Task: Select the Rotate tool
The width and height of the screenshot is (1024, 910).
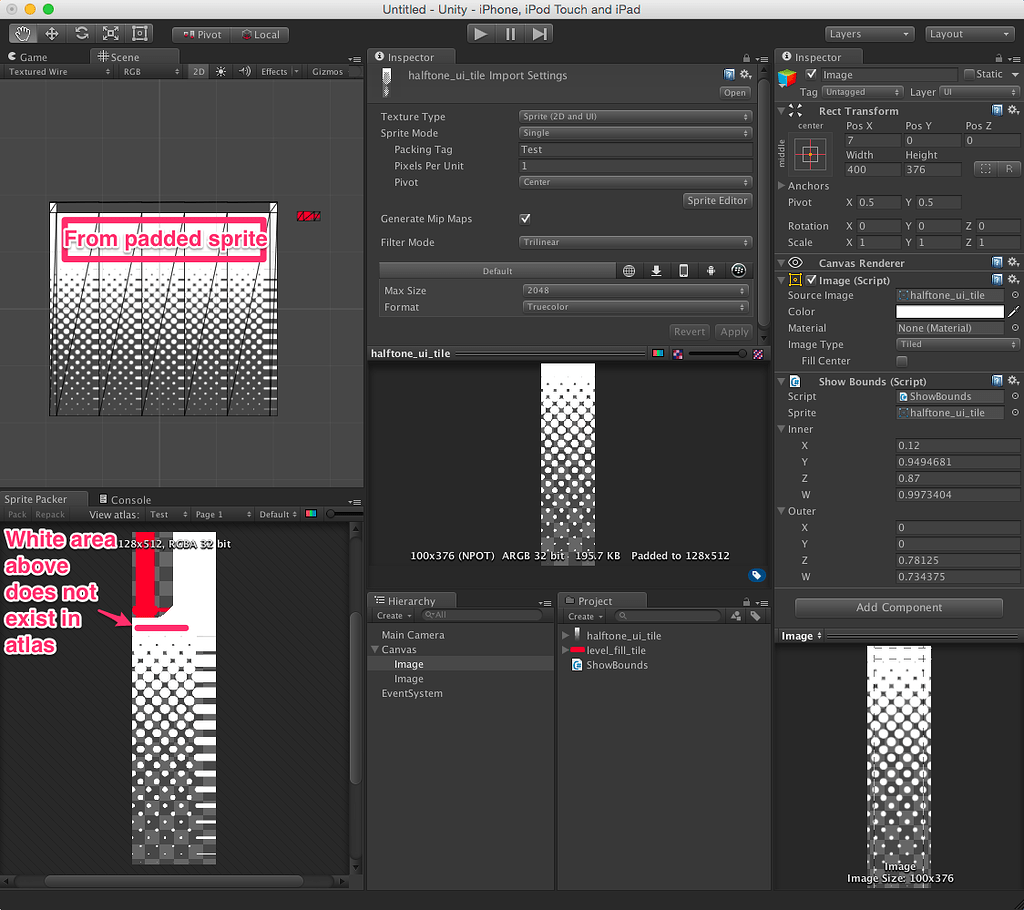Action: 82,33
